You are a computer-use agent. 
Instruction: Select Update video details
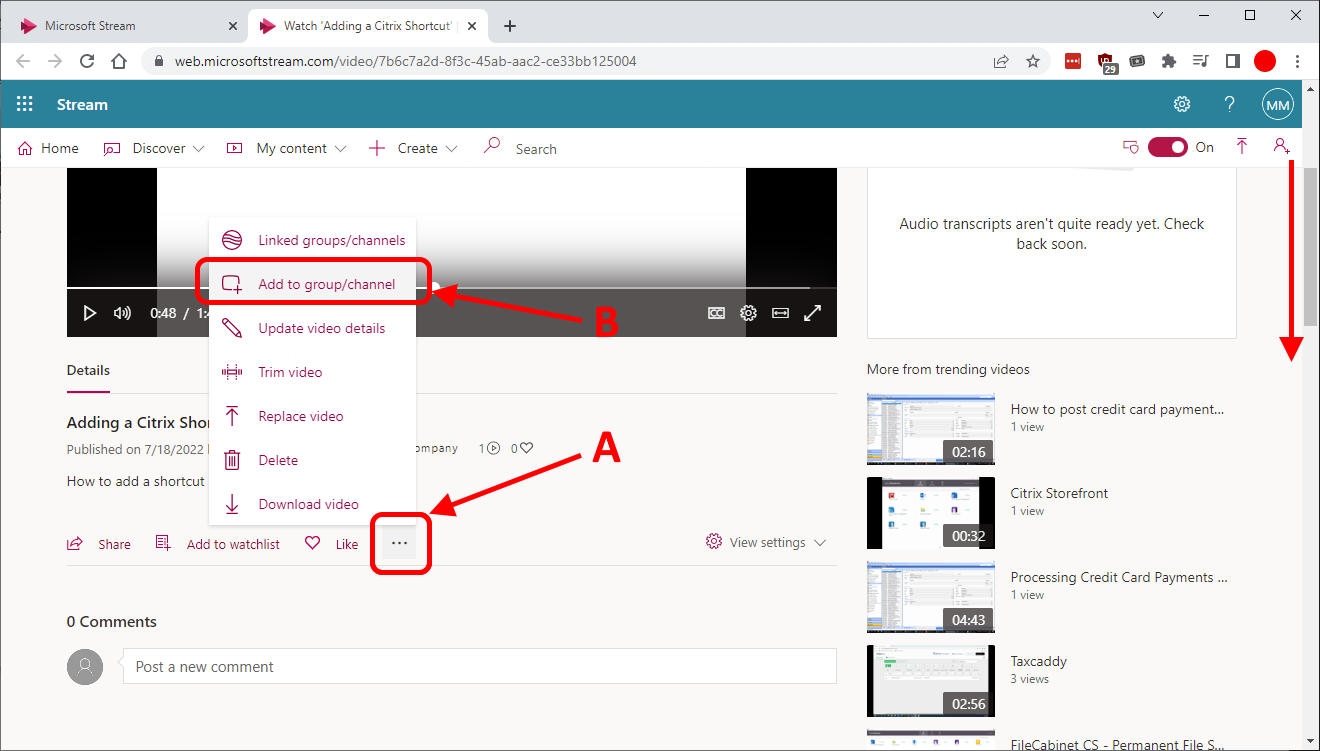coord(312,328)
